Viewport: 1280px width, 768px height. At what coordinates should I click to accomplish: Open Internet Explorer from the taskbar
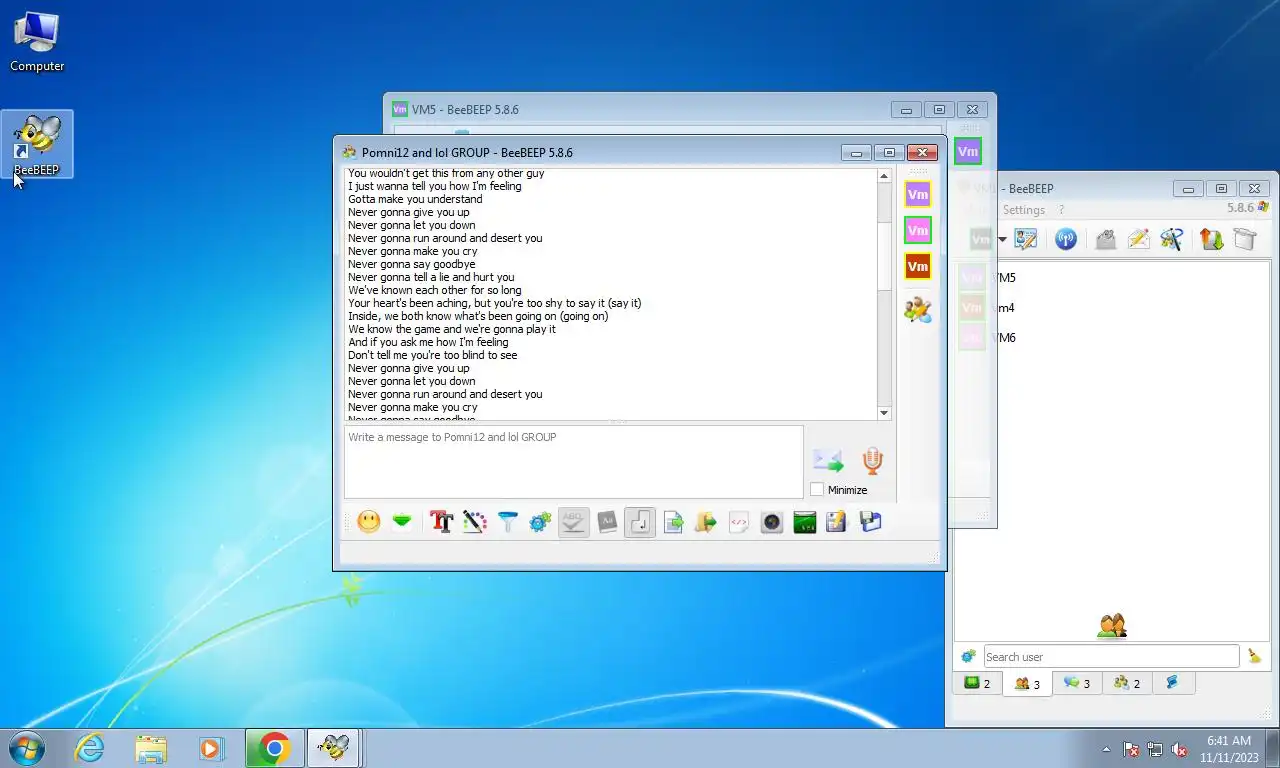pyautogui.click(x=89, y=748)
